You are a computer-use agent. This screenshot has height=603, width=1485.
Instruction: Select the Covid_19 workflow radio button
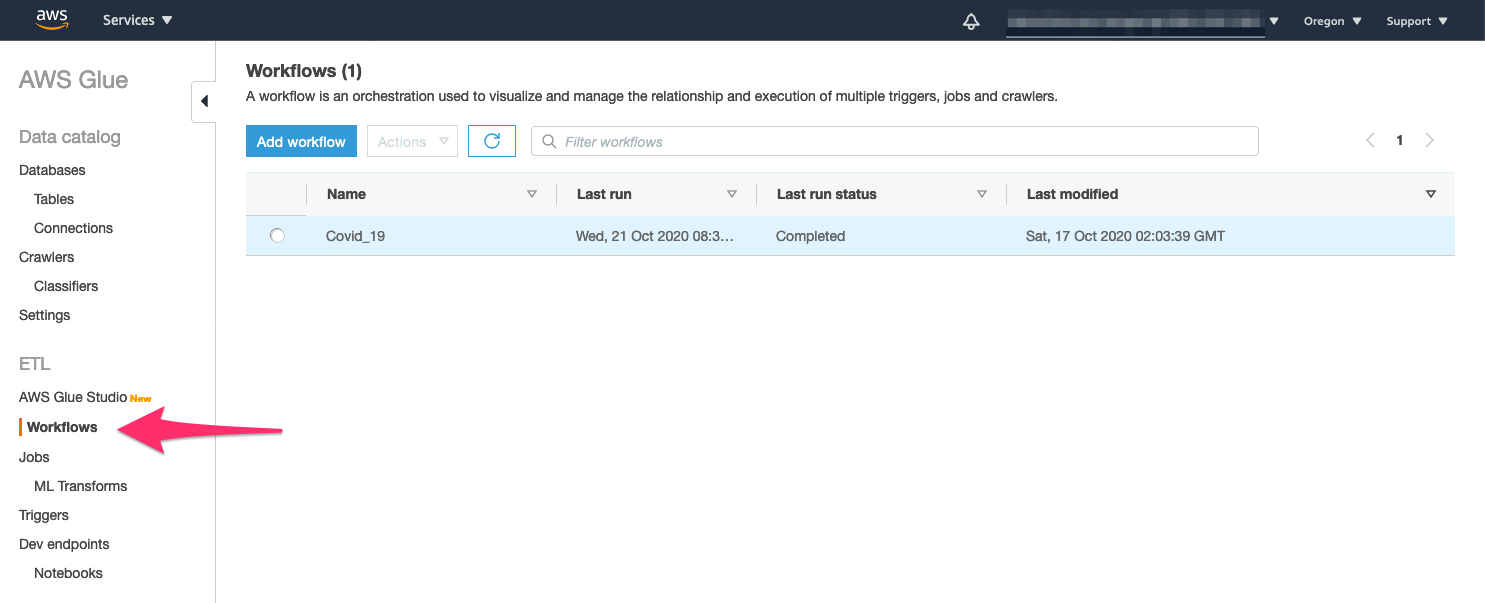[277, 236]
